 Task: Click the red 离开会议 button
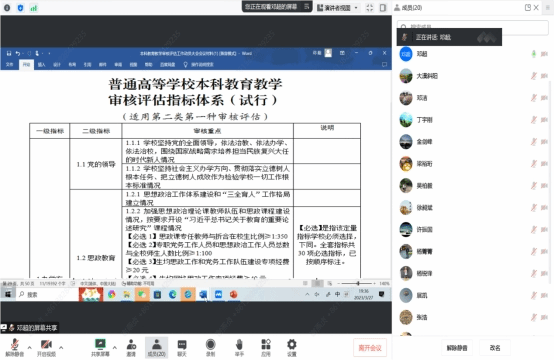[370, 348]
